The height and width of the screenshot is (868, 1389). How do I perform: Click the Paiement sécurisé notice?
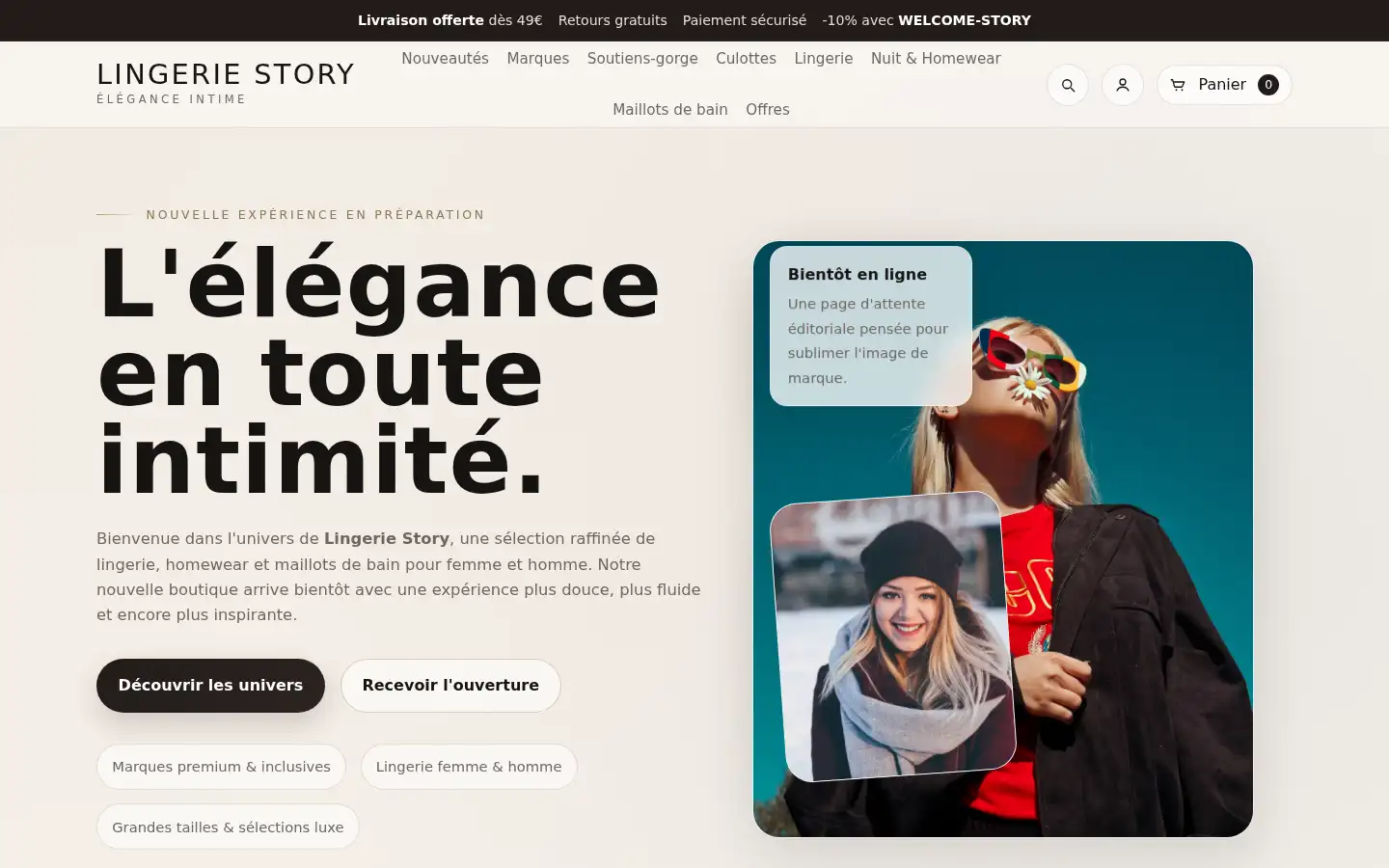click(745, 20)
